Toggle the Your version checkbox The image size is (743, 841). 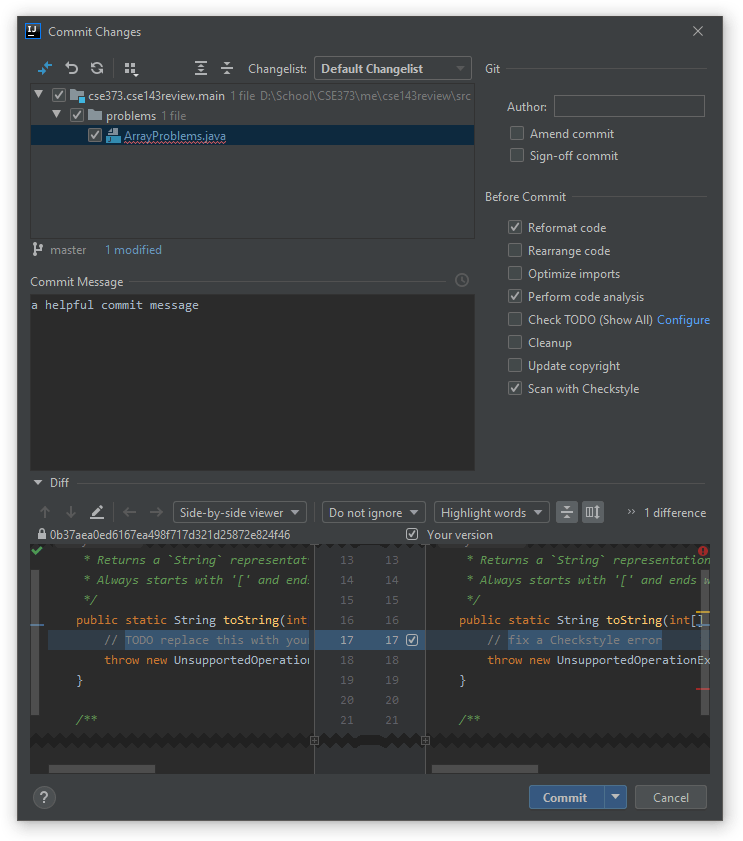point(412,534)
